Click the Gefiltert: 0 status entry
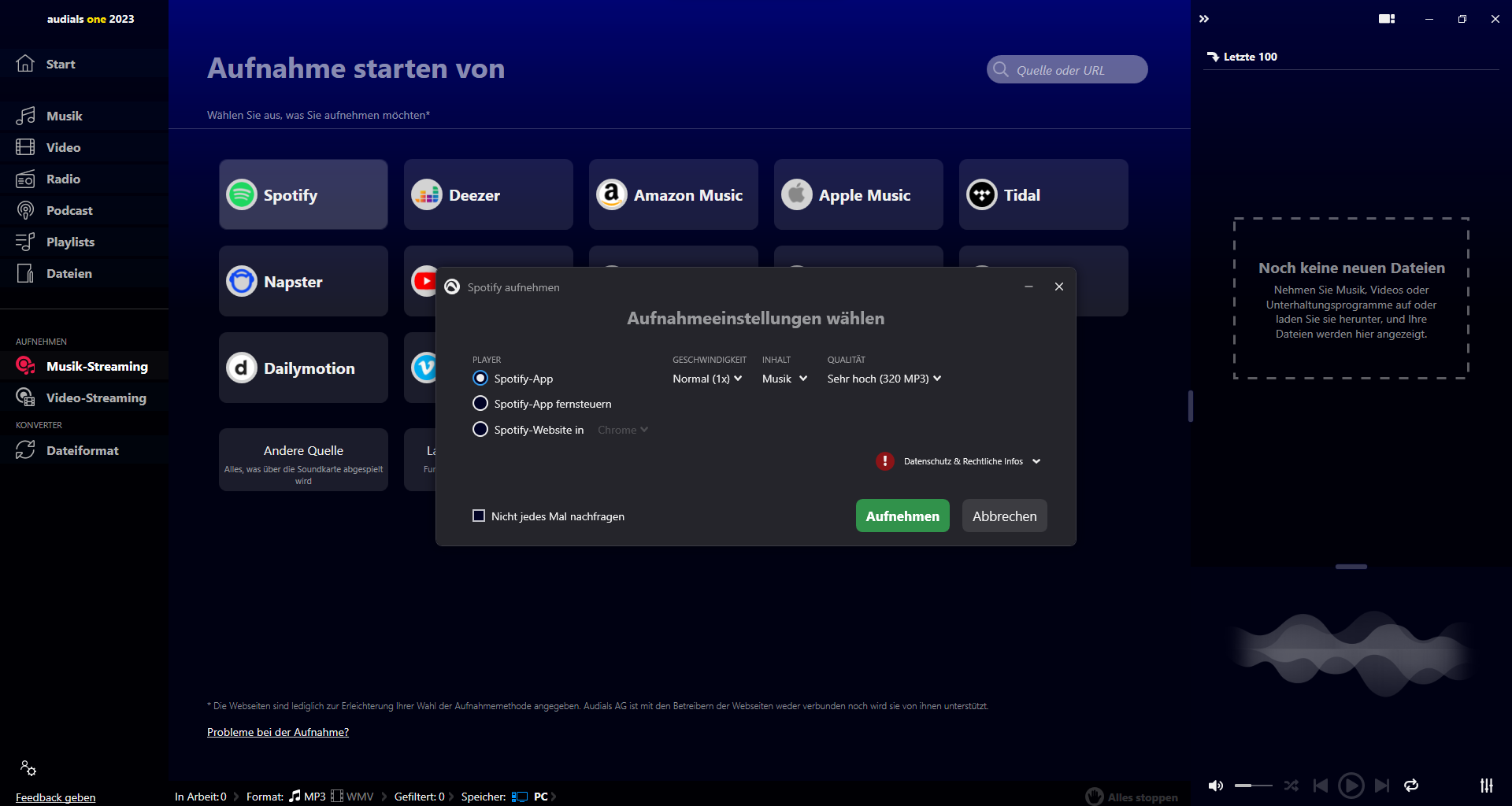1512x806 pixels. [419, 797]
